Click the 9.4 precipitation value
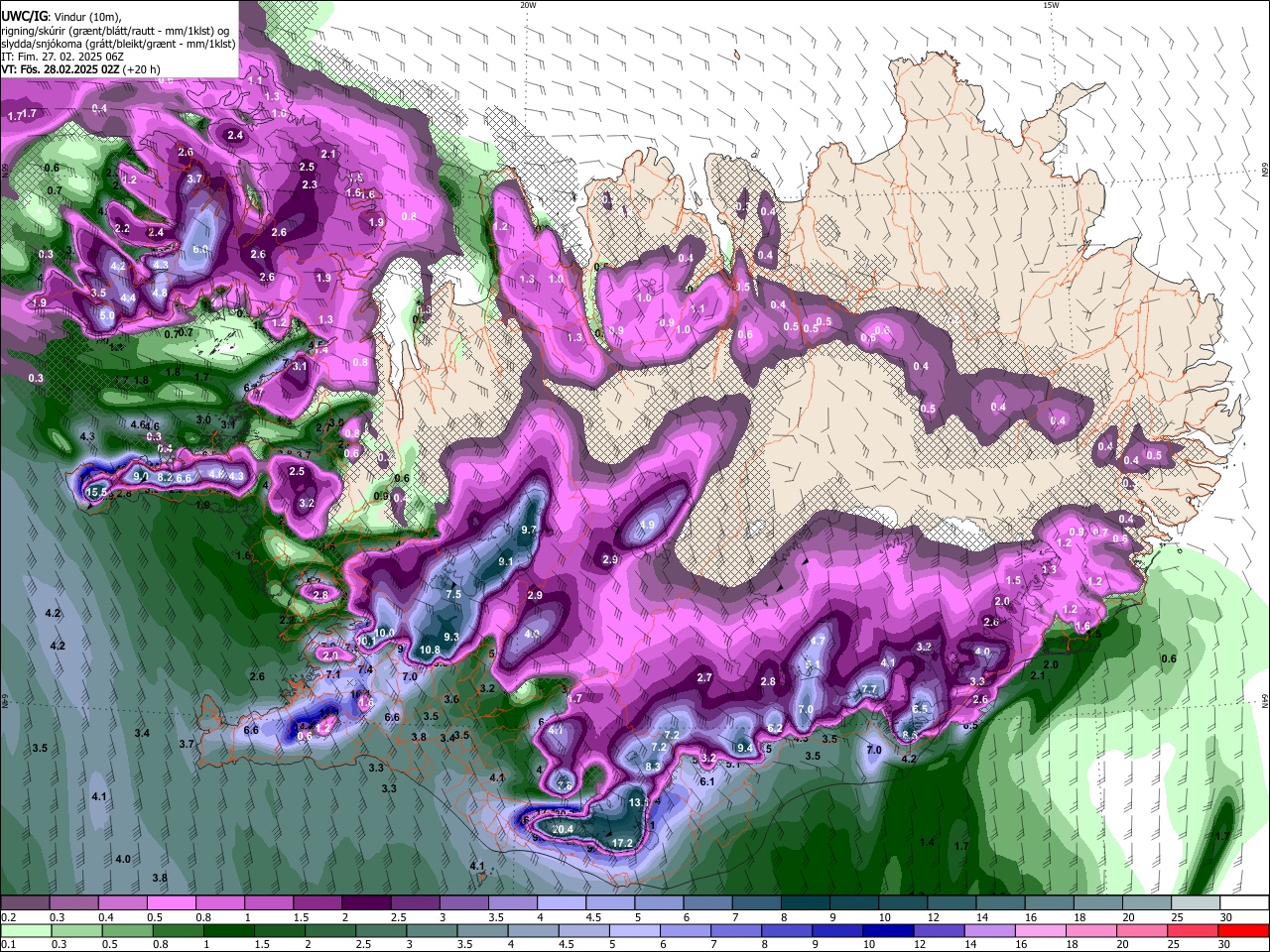The width and height of the screenshot is (1270, 952). pyautogui.click(x=746, y=748)
